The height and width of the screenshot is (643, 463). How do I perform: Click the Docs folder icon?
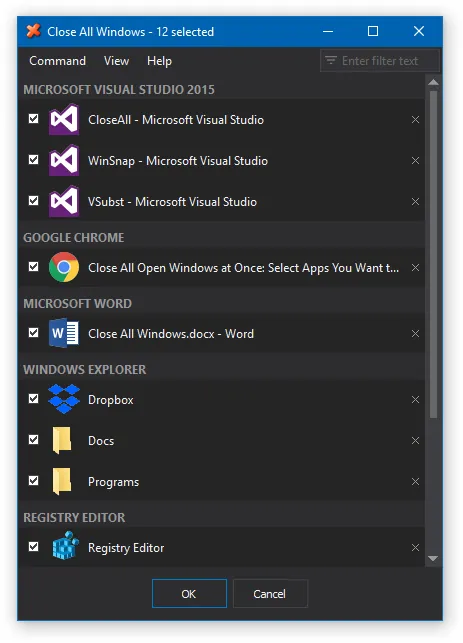[x=62, y=440]
